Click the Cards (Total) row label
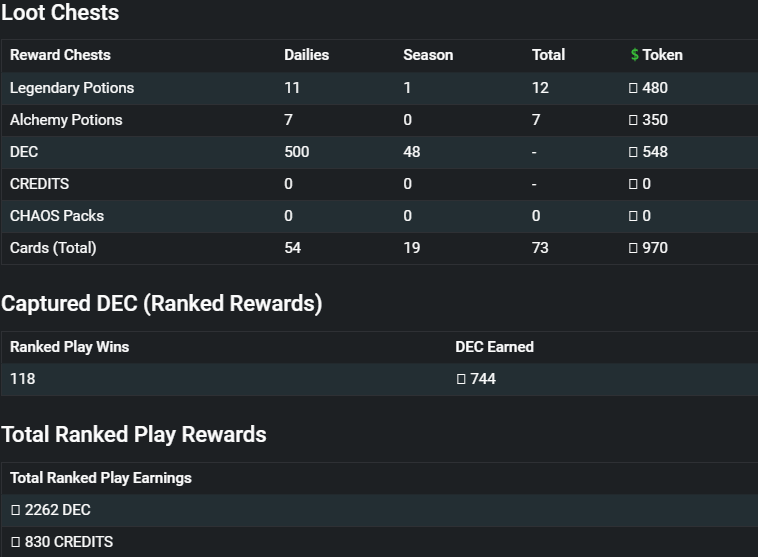This screenshot has height=557, width=758. click(x=53, y=248)
